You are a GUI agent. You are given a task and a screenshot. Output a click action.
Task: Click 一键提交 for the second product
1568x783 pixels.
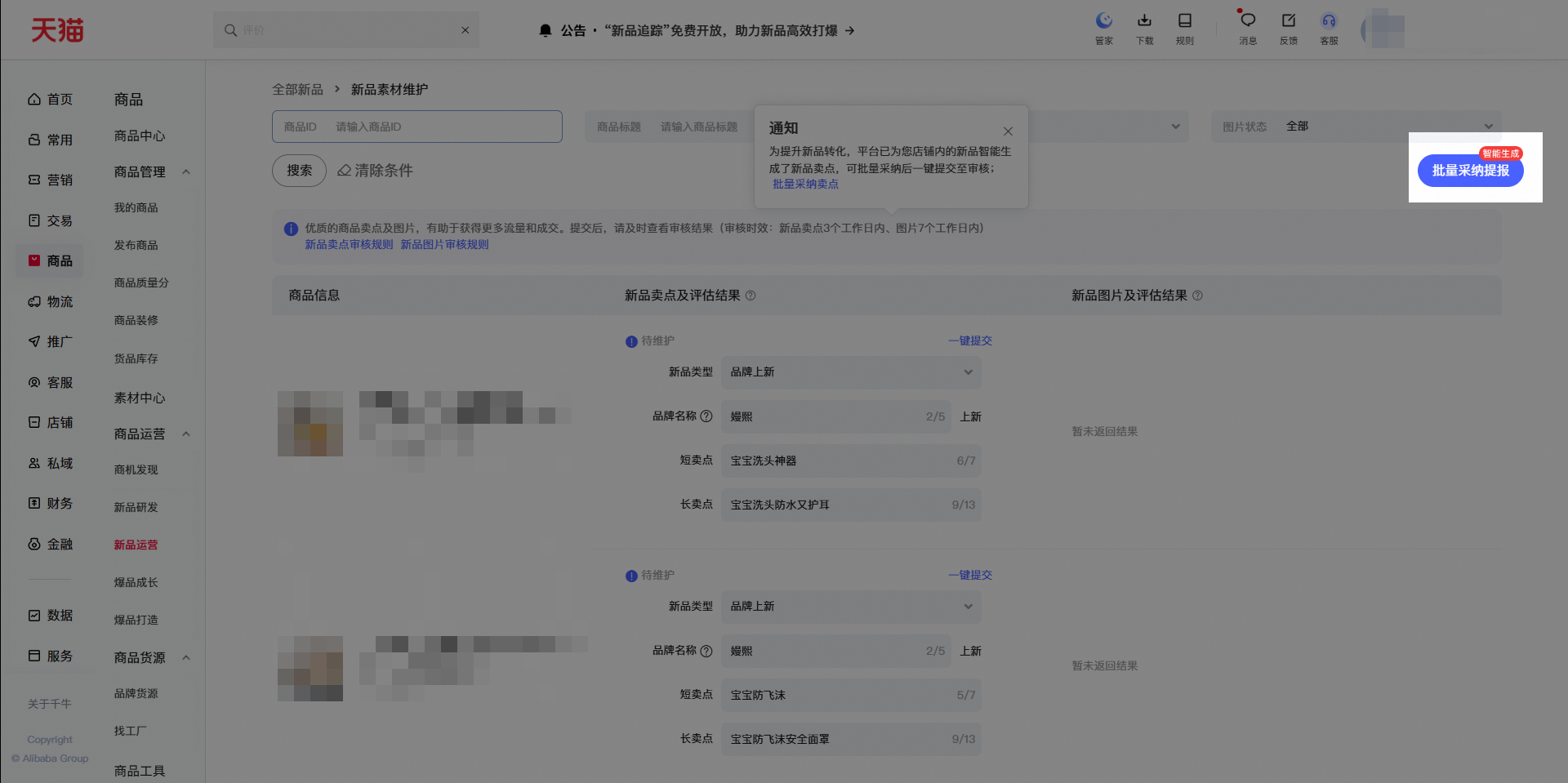point(970,576)
